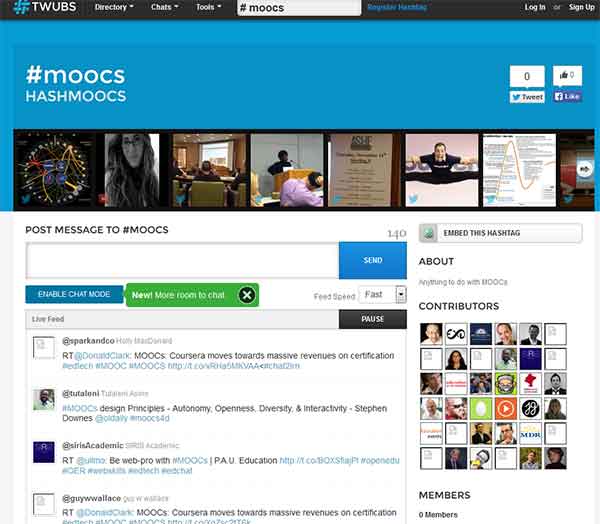The image size is (600, 524).
Task: Click the #openedu hashtag in sirisAcademic tweet
Action: (x=380, y=460)
